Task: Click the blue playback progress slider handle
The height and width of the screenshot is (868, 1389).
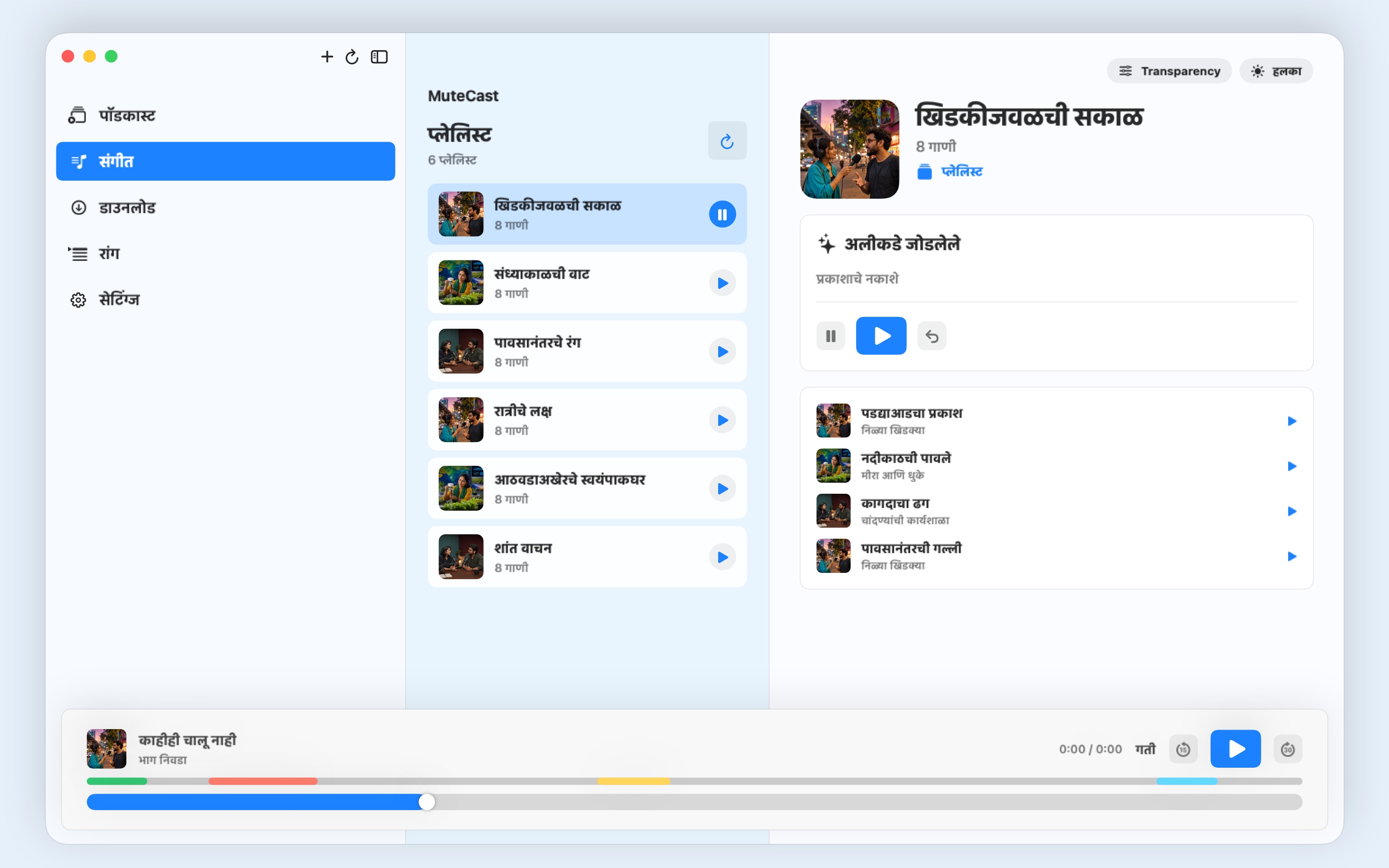Action: (x=426, y=802)
